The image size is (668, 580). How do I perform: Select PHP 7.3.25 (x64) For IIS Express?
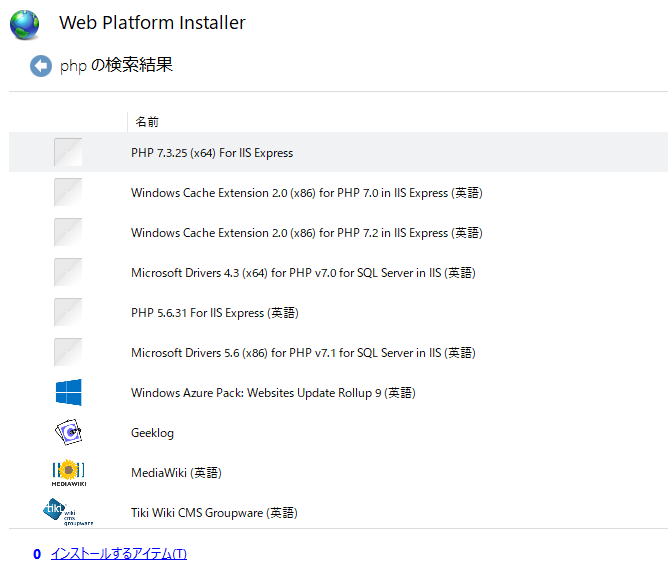click(212, 153)
